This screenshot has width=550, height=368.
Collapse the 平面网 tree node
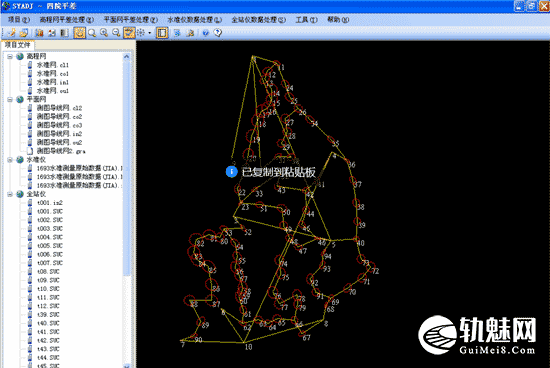click(x=10, y=99)
